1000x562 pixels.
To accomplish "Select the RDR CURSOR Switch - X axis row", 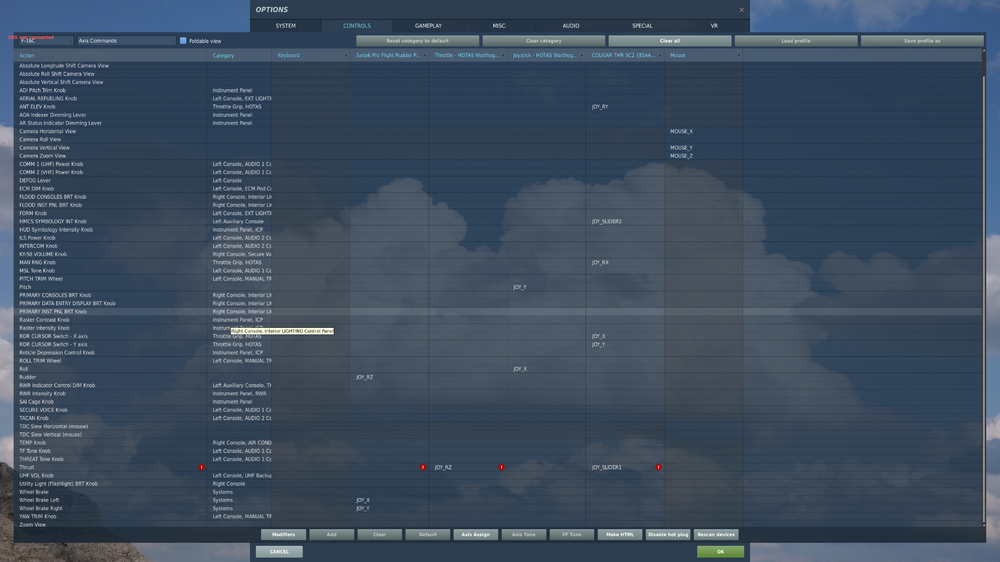I will (x=498, y=336).
